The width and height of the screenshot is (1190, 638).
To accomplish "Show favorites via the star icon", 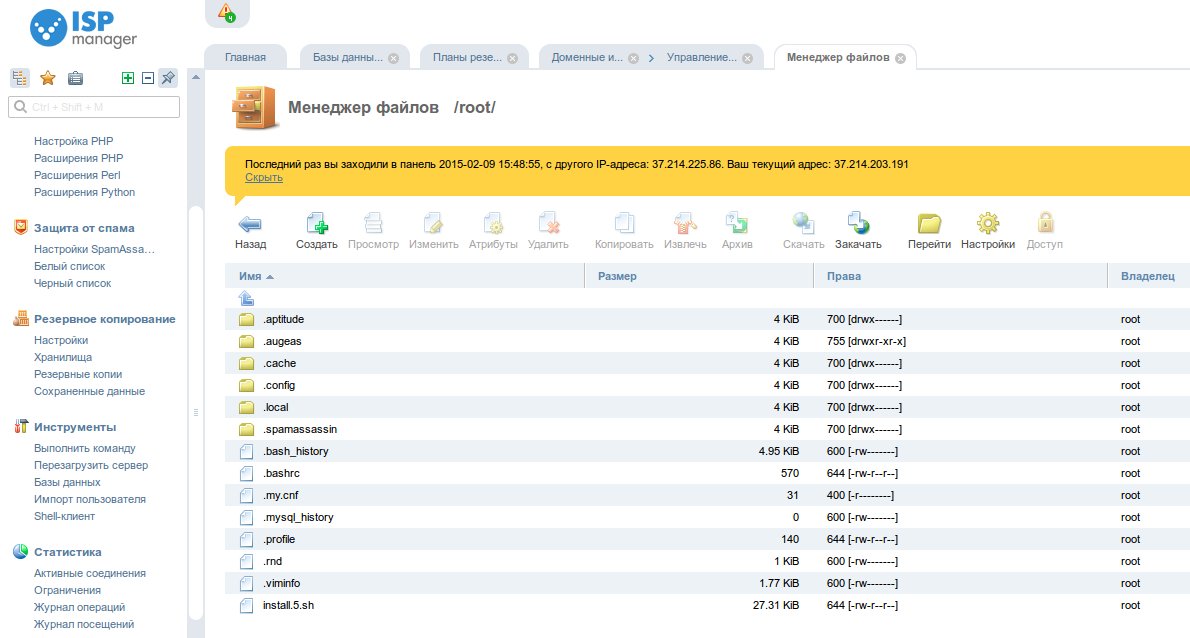I will pyautogui.click(x=47, y=78).
